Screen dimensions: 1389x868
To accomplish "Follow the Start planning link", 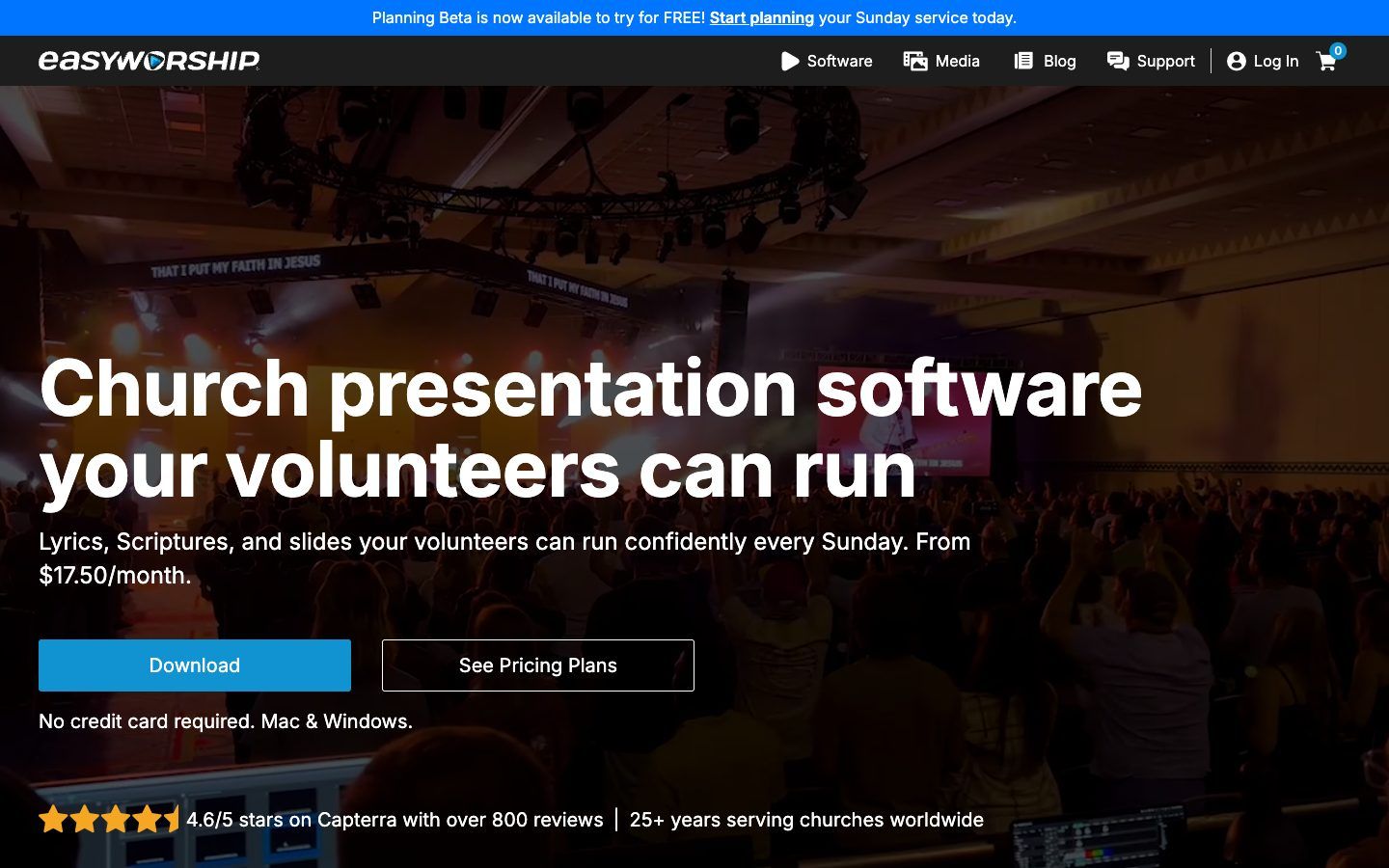I will click(x=762, y=17).
